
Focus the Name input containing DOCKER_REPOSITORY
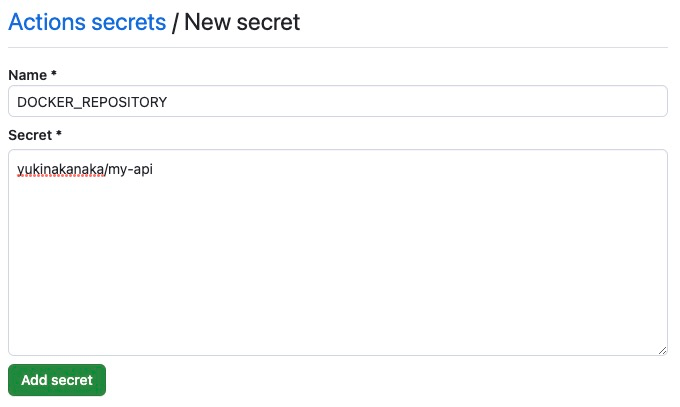(337, 101)
